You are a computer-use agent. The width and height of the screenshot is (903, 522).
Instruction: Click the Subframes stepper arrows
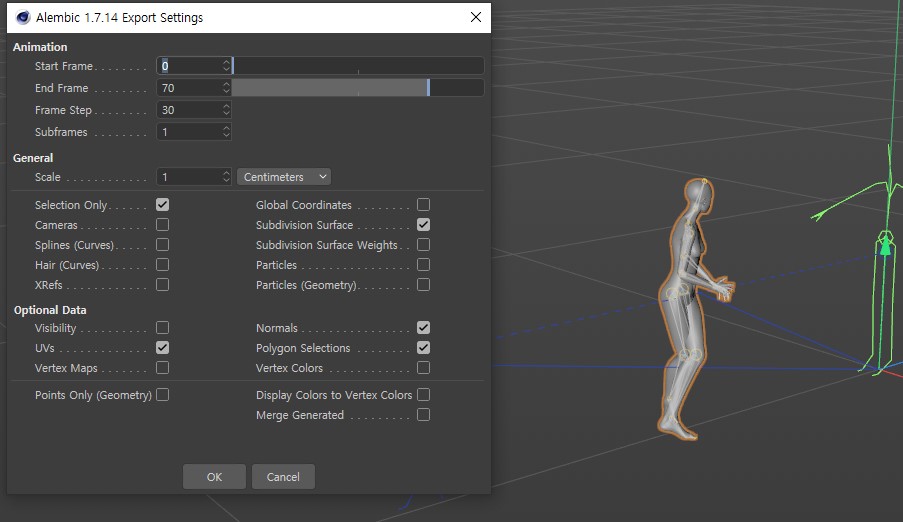226,132
